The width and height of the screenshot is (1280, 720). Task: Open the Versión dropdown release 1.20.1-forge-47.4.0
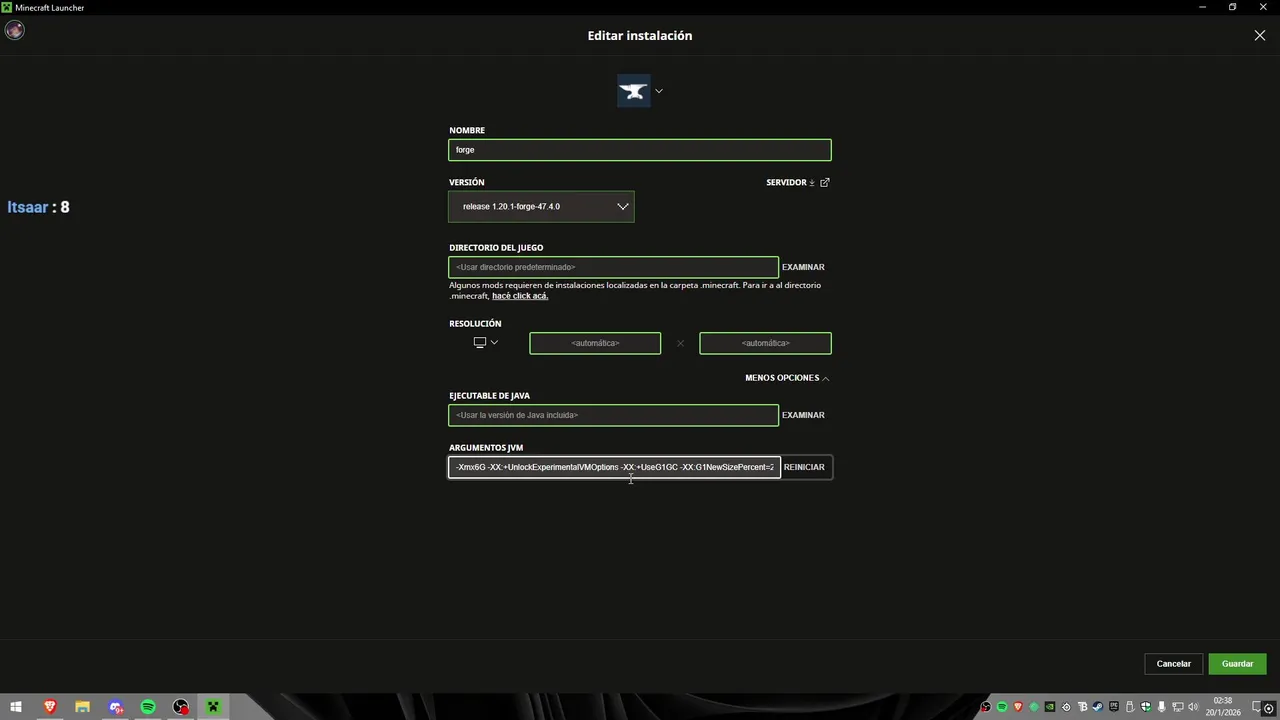point(541,207)
